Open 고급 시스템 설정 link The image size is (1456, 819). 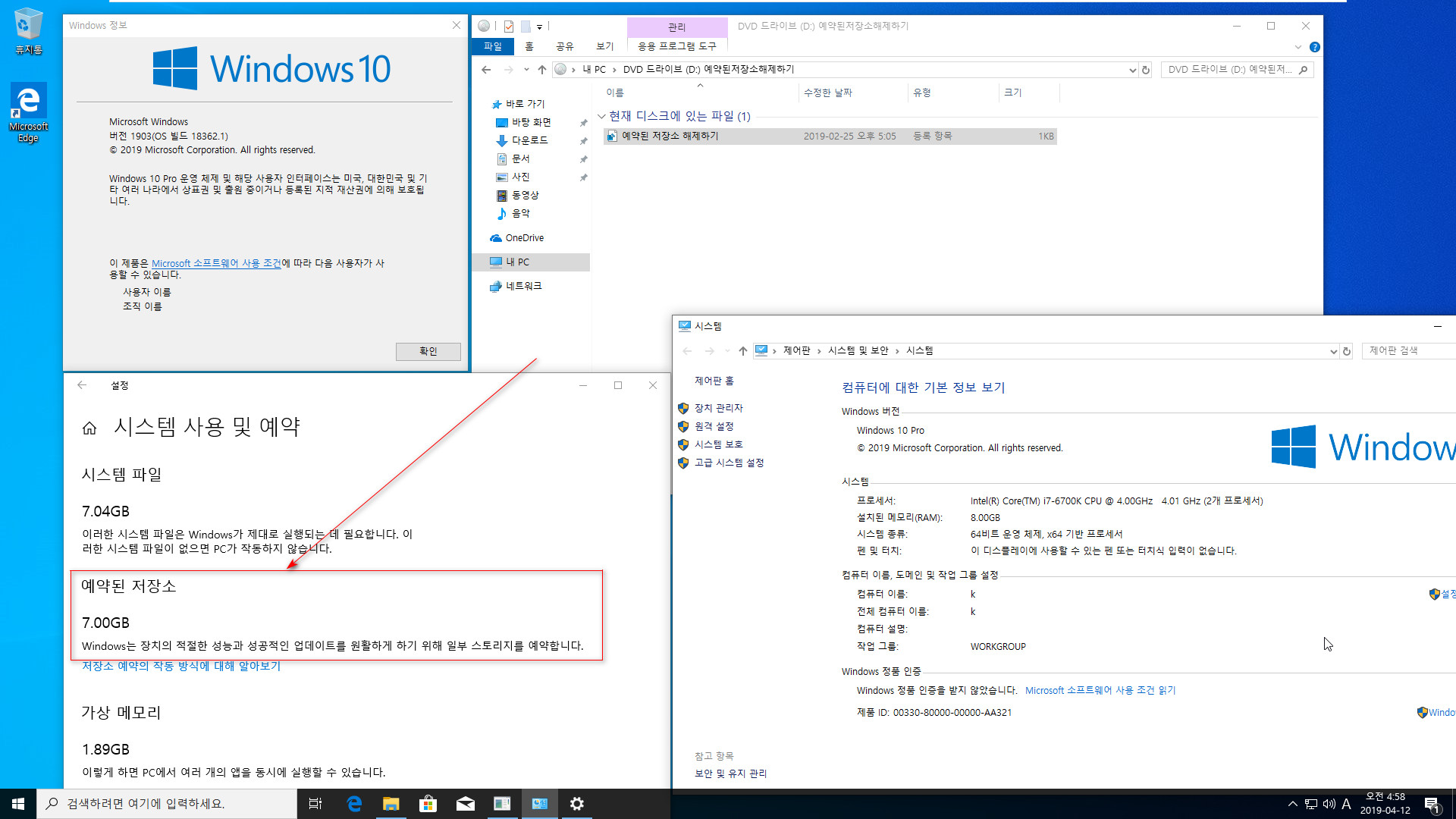pos(729,463)
